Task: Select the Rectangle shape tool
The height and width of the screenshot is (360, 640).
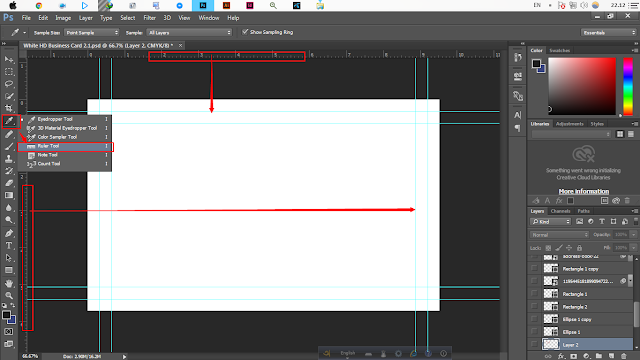Action: tap(9, 270)
